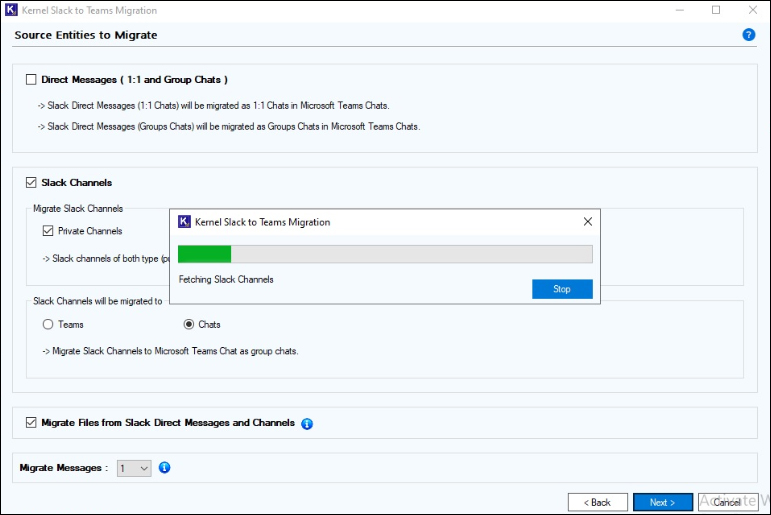The width and height of the screenshot is (771, 515).
Task: Click the green fetching progress bar
Action: click(x=385, y=254)
